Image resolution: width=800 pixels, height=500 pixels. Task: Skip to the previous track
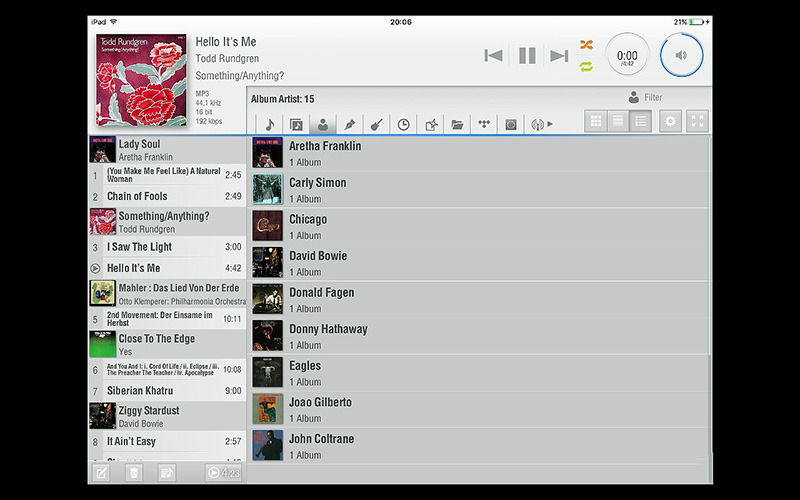point(493,56)
